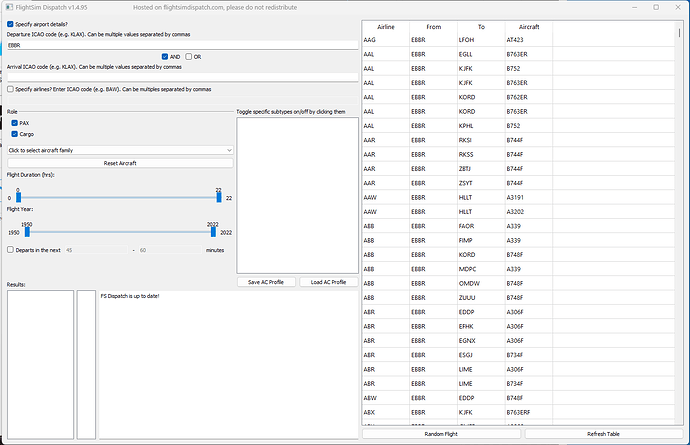Click the A3191 aircraft cell
Image resolution: width=690 pixels, height=445 pixels.
click(529, 198)
